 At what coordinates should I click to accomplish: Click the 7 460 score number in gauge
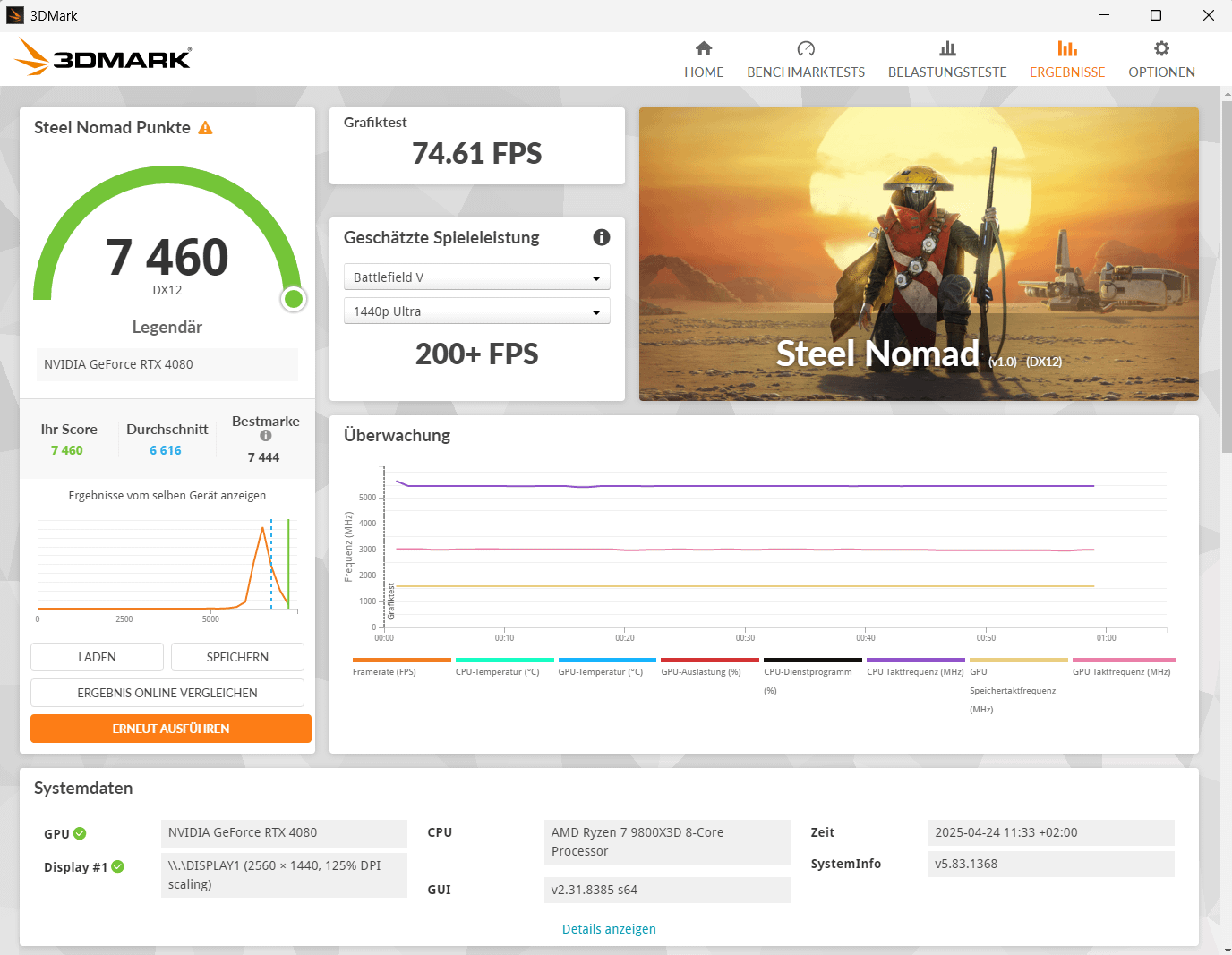click(x=167, y=257)
